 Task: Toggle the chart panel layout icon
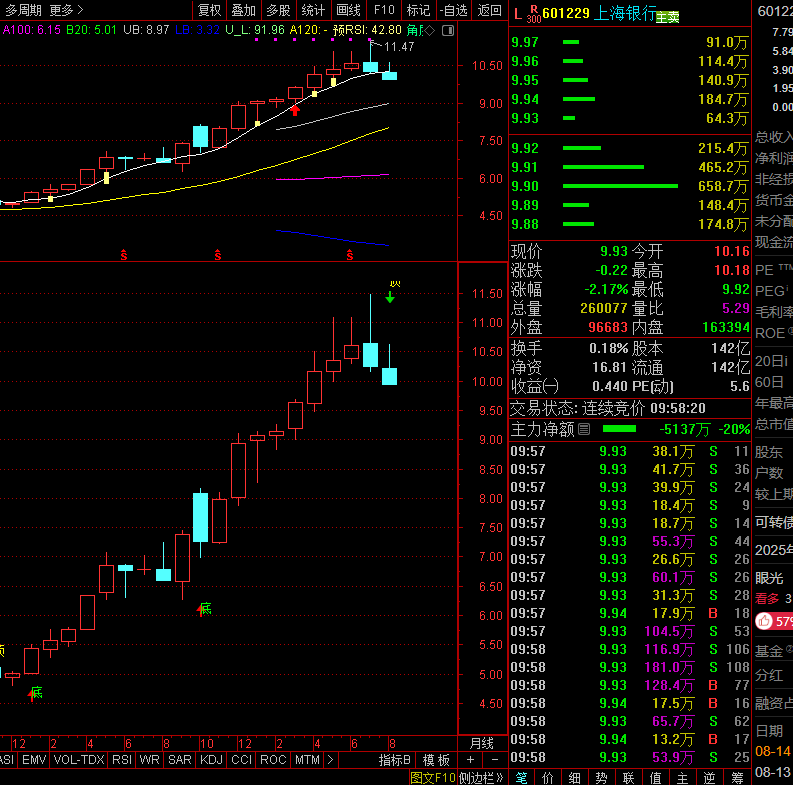click(x=448, y=31)
